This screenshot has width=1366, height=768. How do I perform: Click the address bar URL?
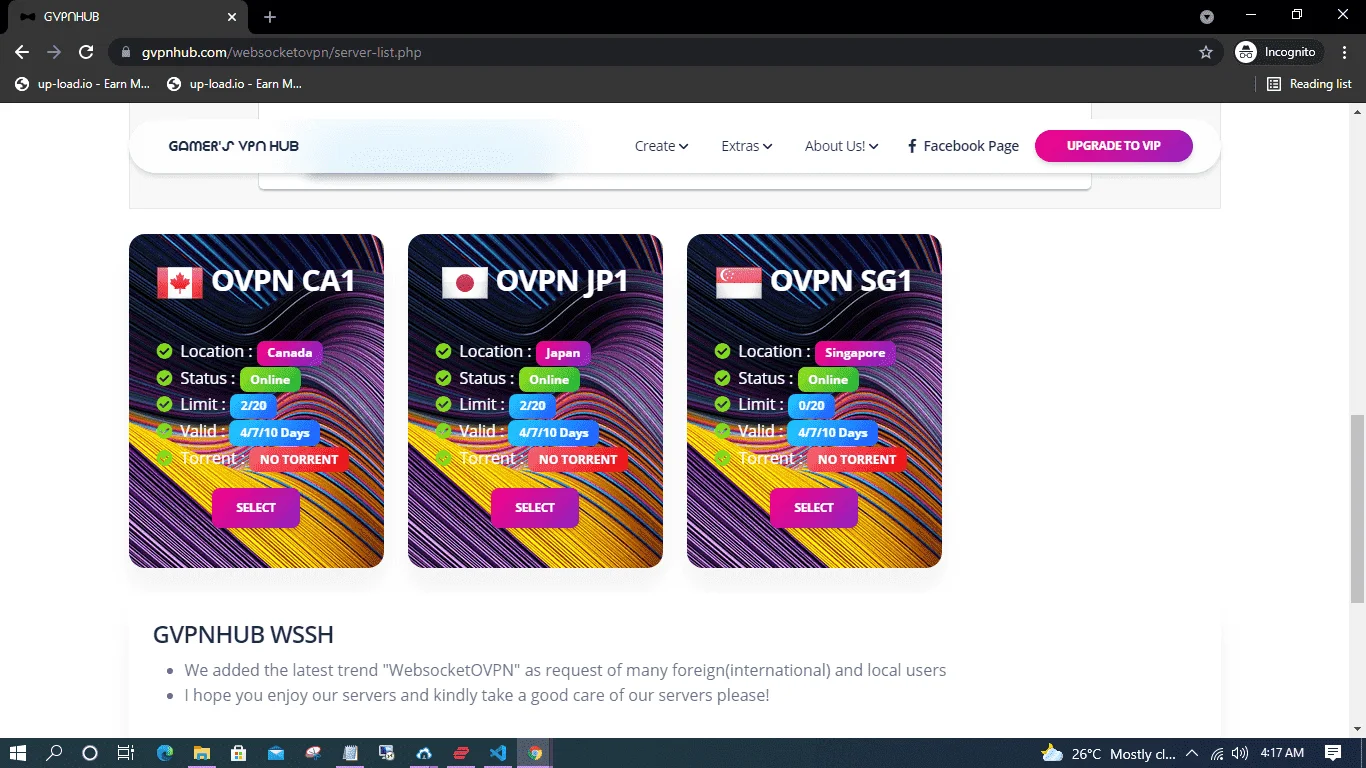click(x=282, y=52)
